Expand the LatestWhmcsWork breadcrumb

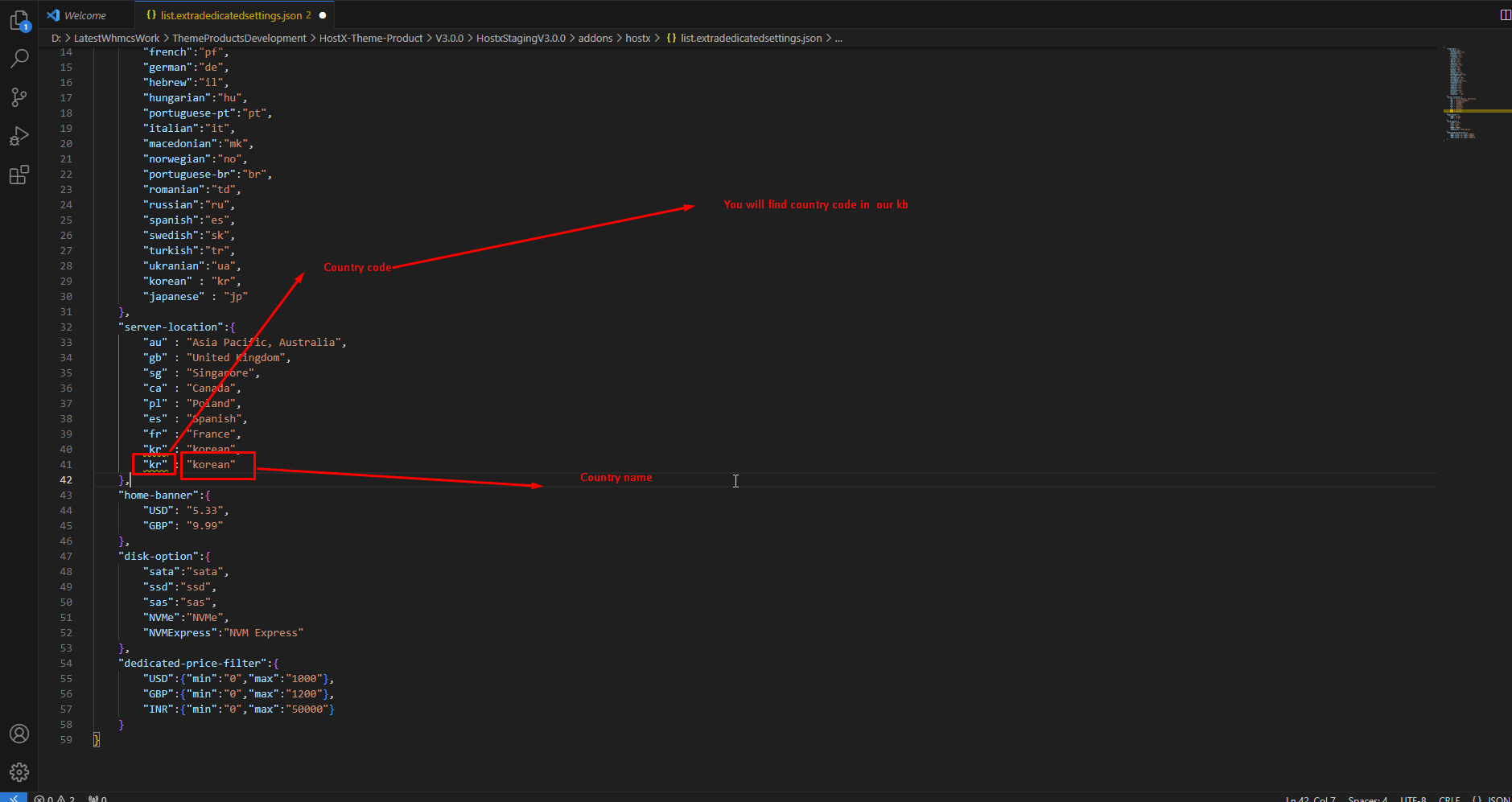point(117,38)
